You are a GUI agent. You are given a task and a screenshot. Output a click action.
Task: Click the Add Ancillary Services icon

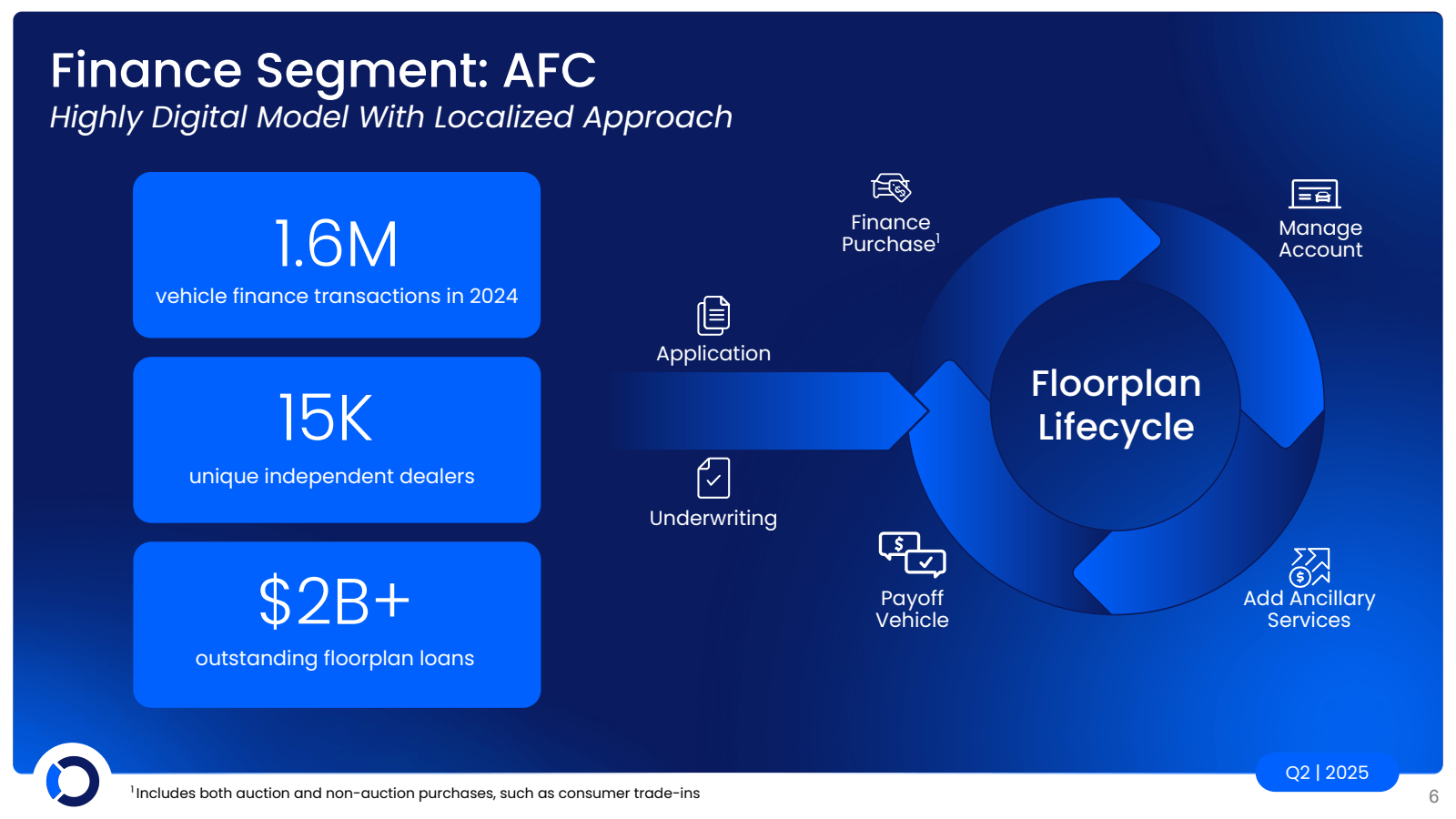[1309, 567]
